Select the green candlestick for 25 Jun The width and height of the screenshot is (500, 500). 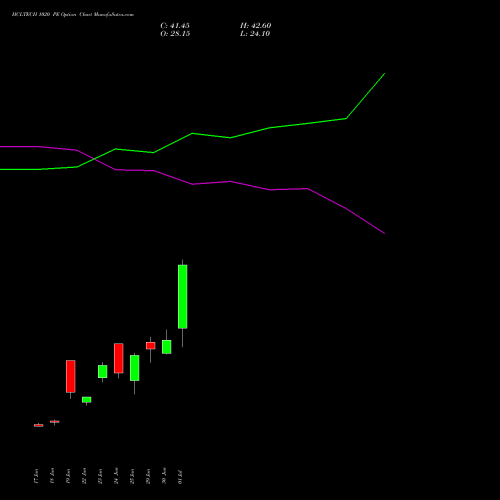[x=135, y=368]
